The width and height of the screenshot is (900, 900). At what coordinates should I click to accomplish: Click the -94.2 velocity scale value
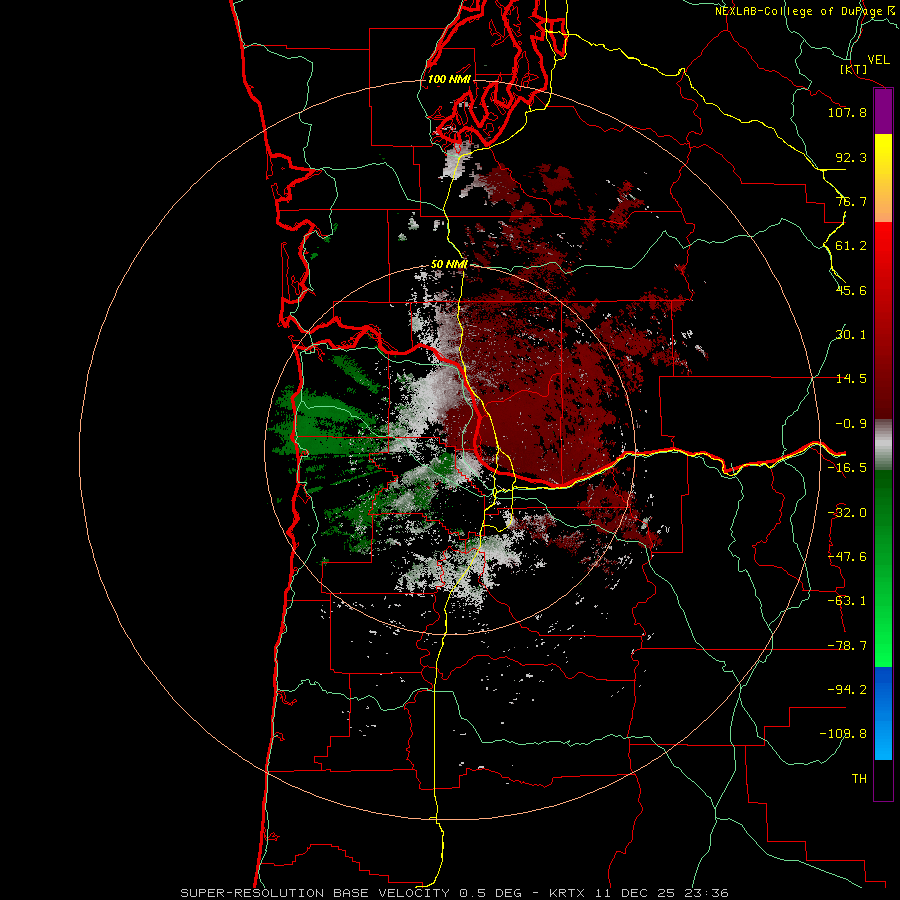pyautogui.click(x=847, y=690)
